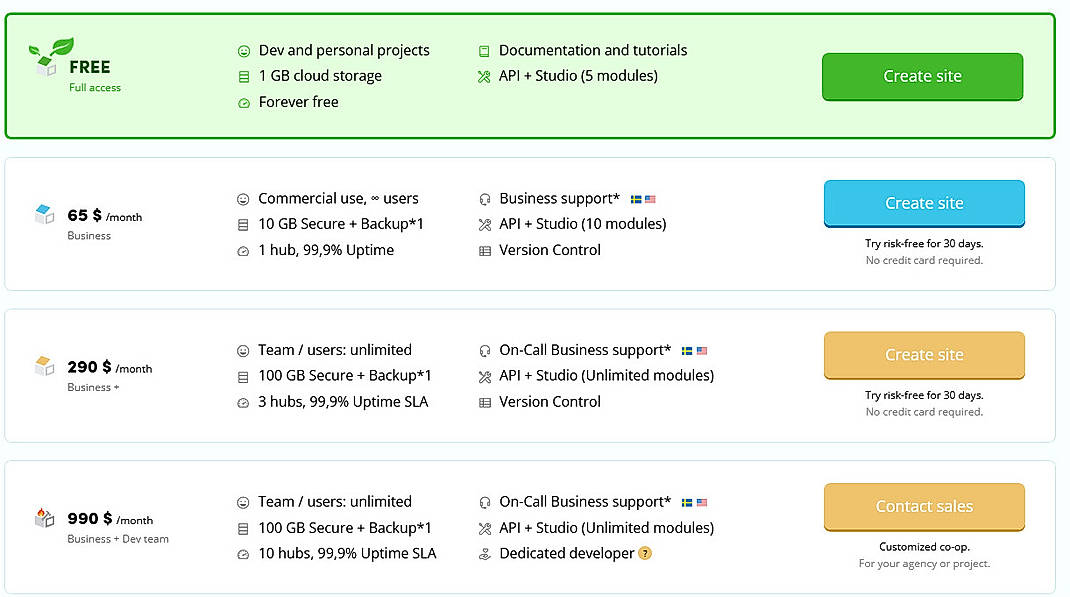
Task: Click smiley icon next to Dev and personal projects
Action: click(244, 51)
